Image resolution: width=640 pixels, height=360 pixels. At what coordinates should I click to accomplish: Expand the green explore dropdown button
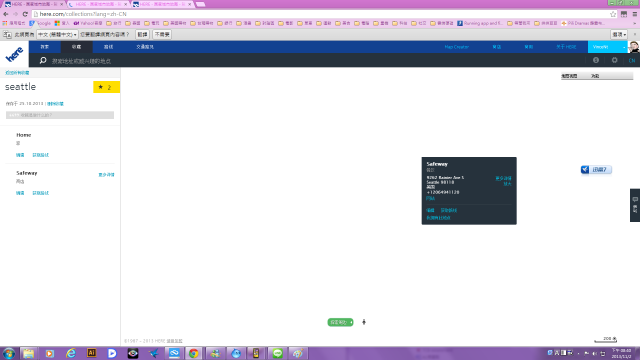click(x=340, y=322)
